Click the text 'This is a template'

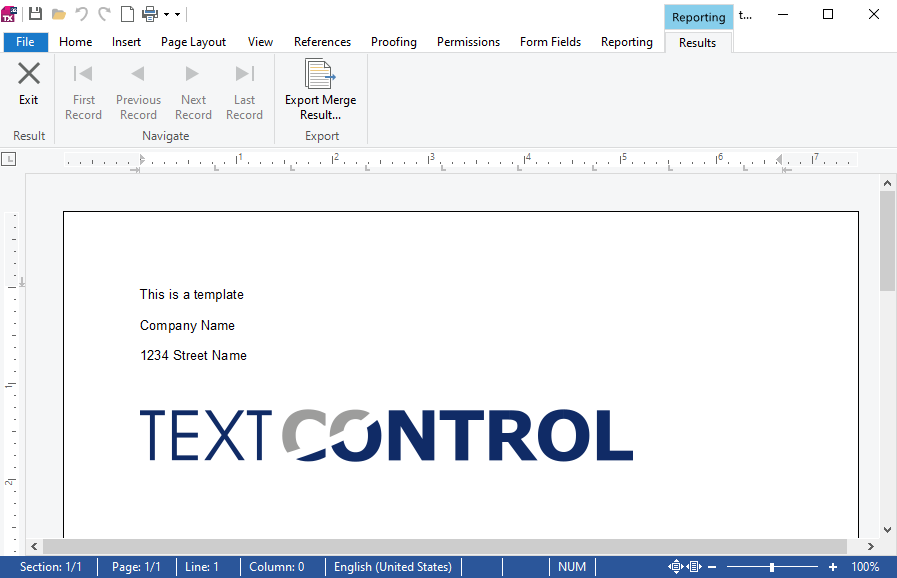coord(192,295)
